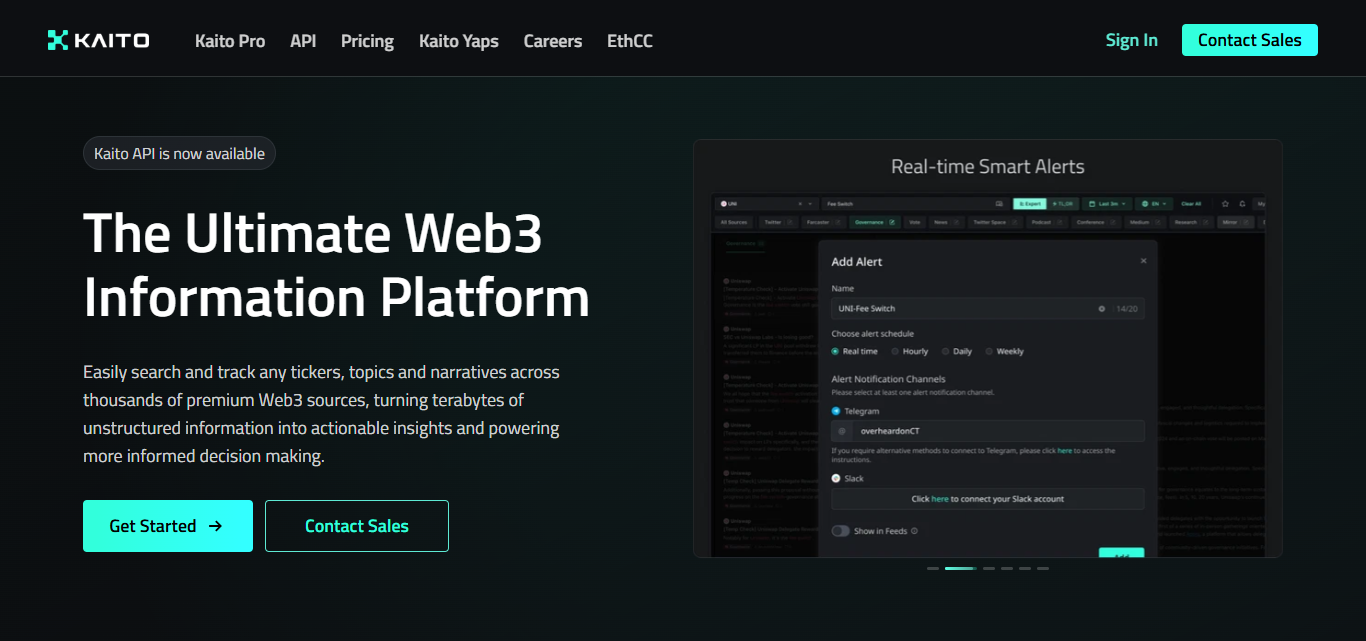Select the News source tab
The image size is (1366, 641).
click(x=946, y=222)
